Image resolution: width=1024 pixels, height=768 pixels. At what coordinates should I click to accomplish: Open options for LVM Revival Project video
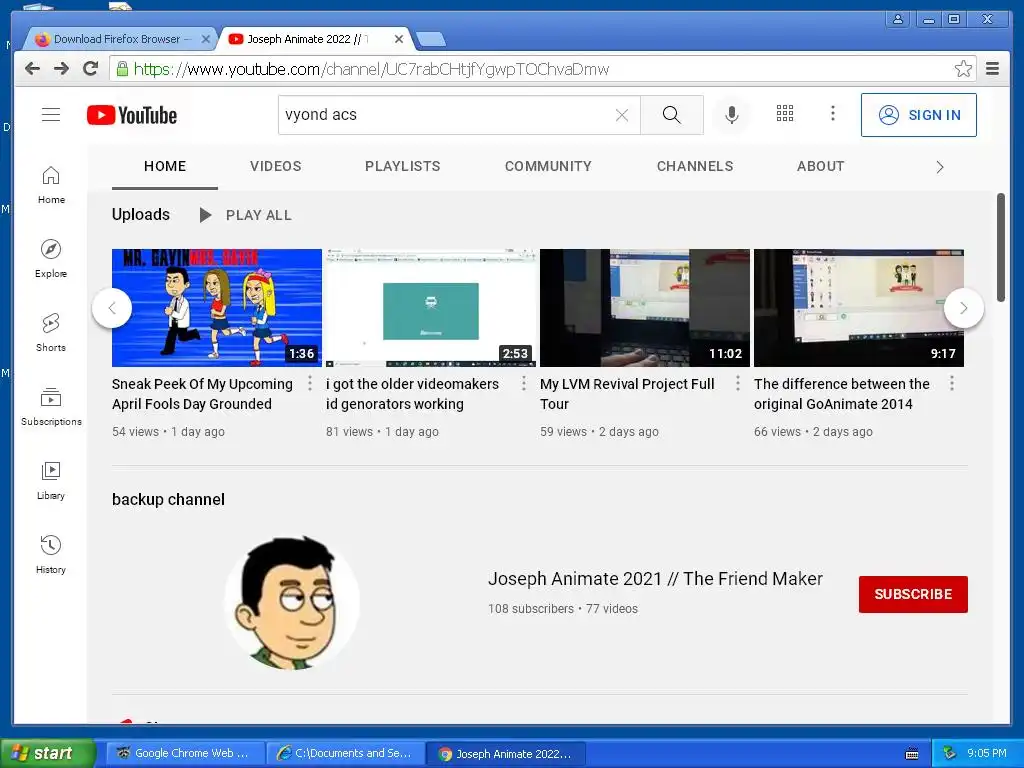[x=738, y=383]
